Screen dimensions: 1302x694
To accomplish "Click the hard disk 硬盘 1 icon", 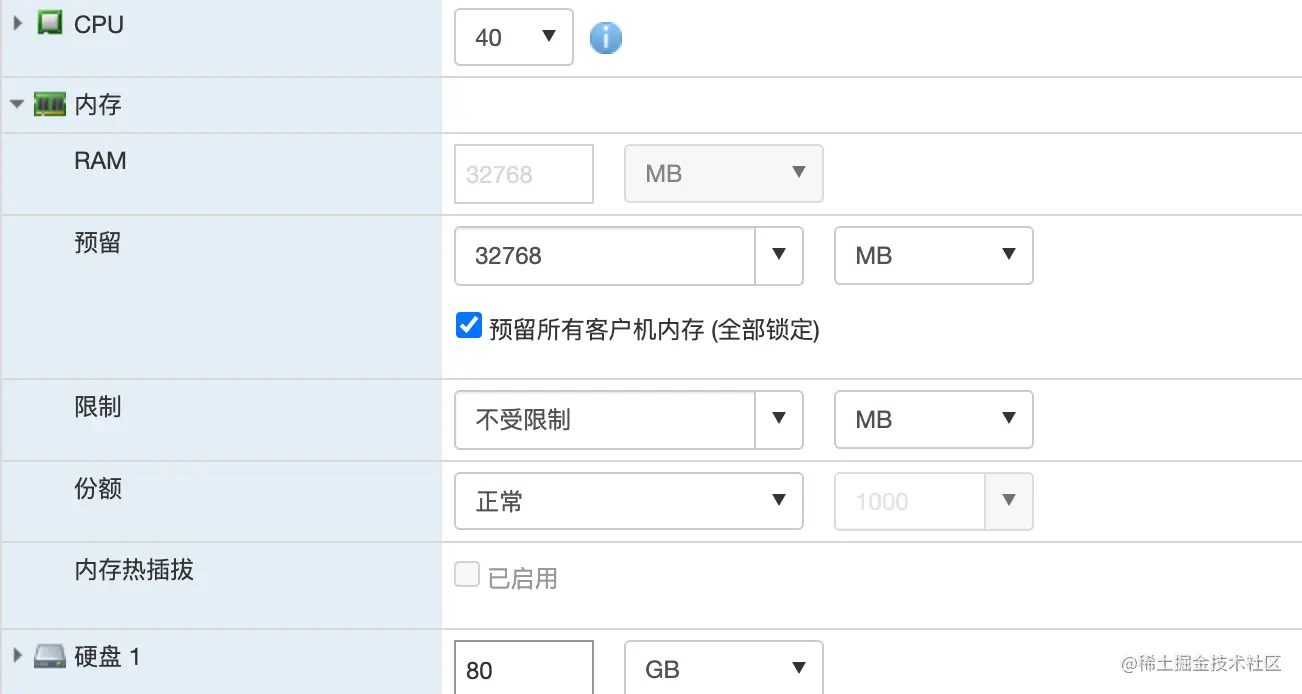I will click(x=50, y=657).
